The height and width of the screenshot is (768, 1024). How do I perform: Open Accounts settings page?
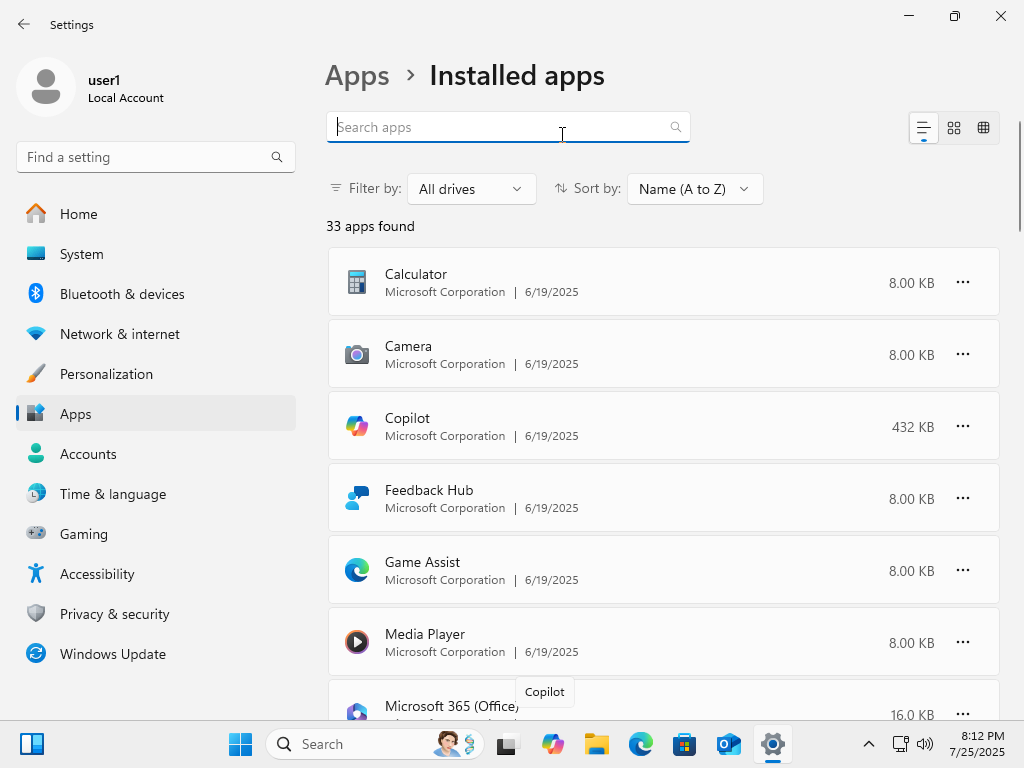pos(156,454)
